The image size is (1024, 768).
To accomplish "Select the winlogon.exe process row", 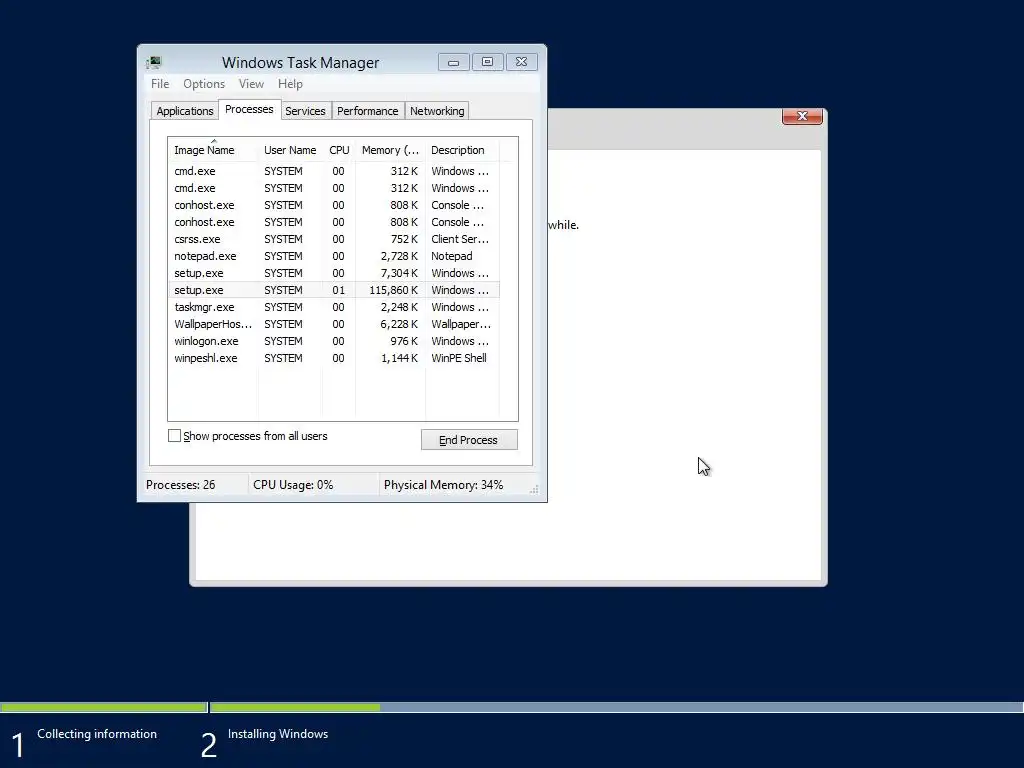I will pyautogui.click(x=334, y=341).
